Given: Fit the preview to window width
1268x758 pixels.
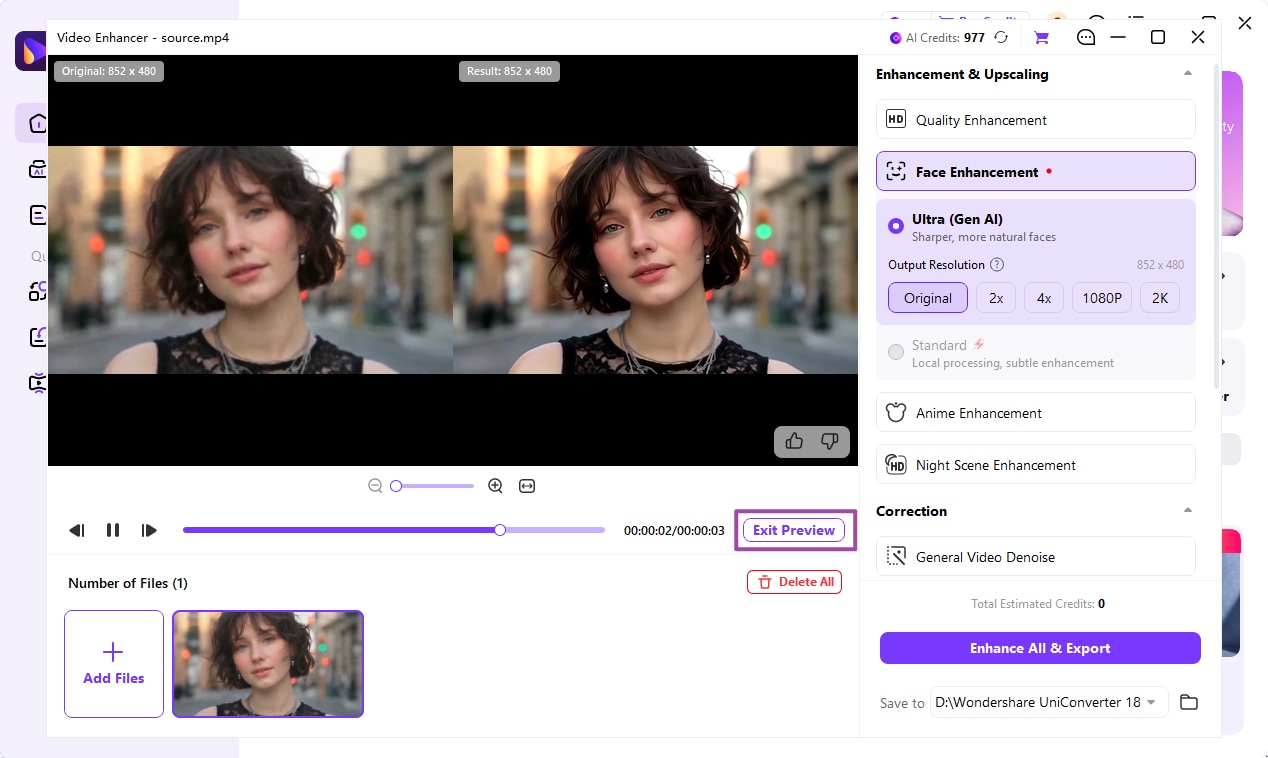Looking at the screenshot, I should [x=527, y=486].
